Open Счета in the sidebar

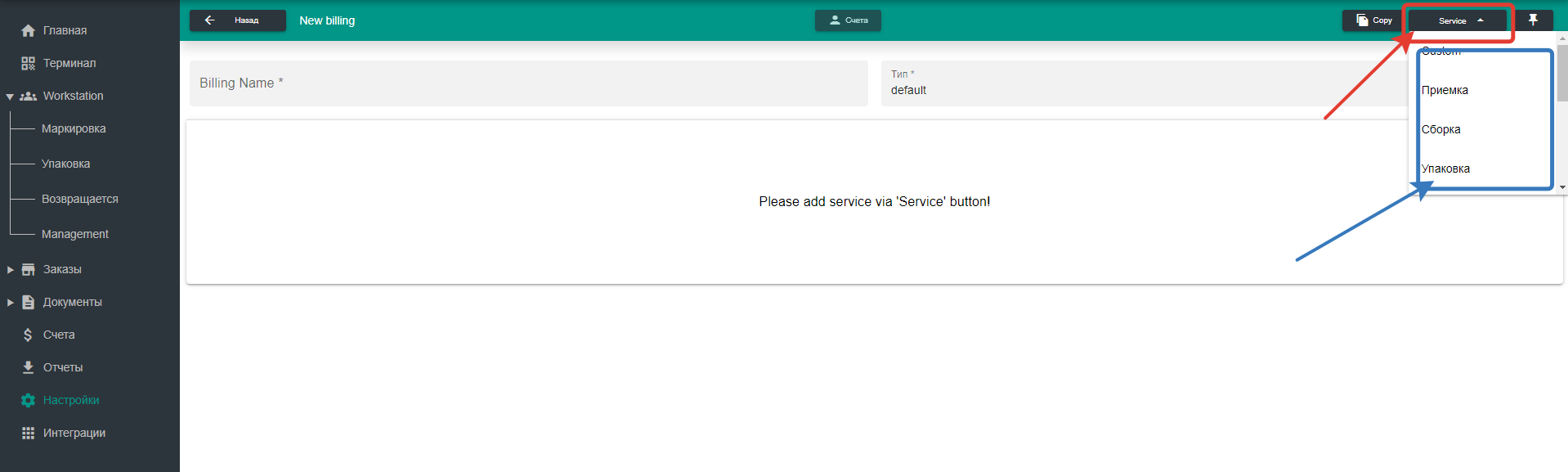coord(59,335)
